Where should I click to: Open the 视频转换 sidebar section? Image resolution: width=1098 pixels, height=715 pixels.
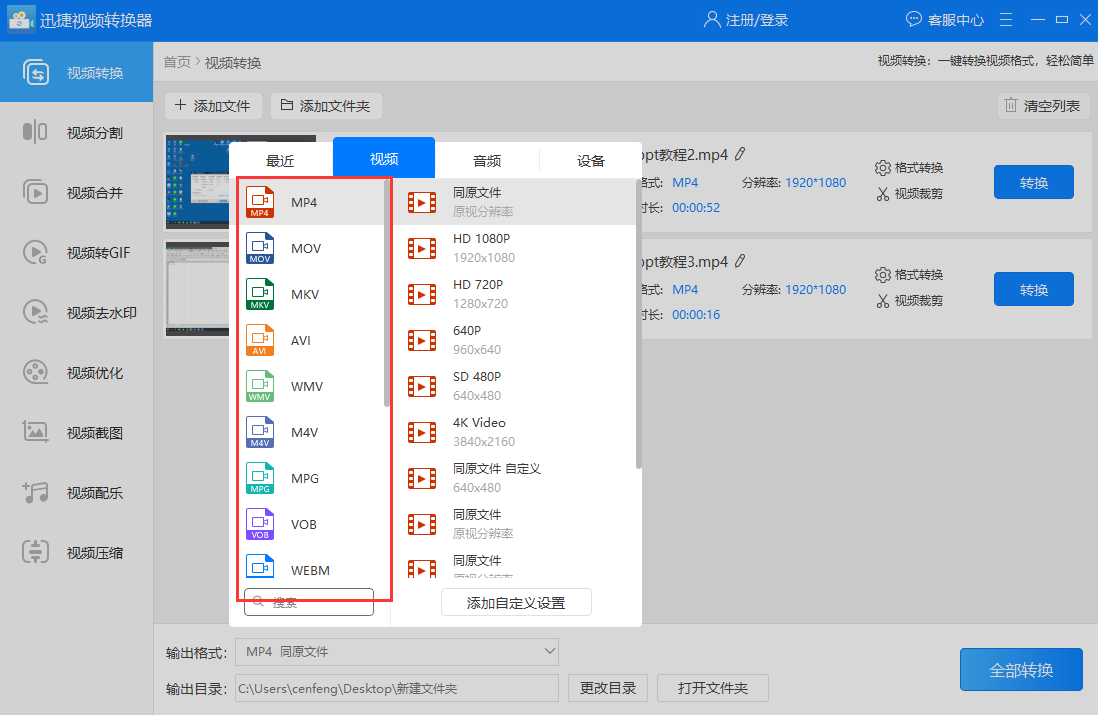click(x=76, y=72)
